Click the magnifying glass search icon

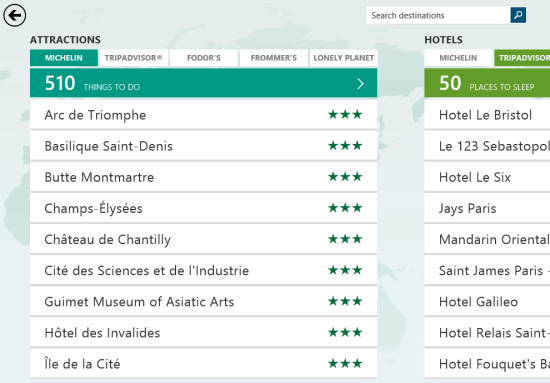pyautogui.click(x=518, y=15)
